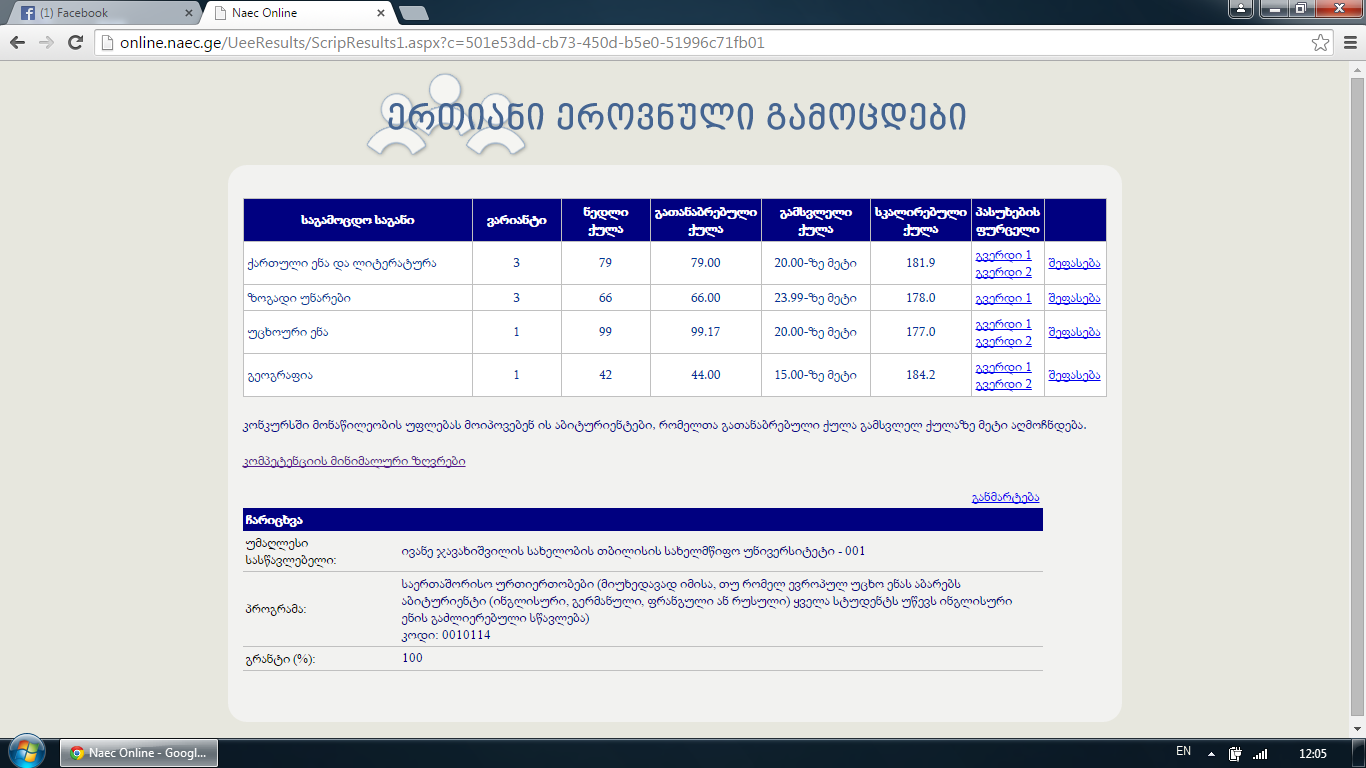The image size is (1366, 768).
Task: Click the scaled score 181.9
Action: click(x=920, y=263)
